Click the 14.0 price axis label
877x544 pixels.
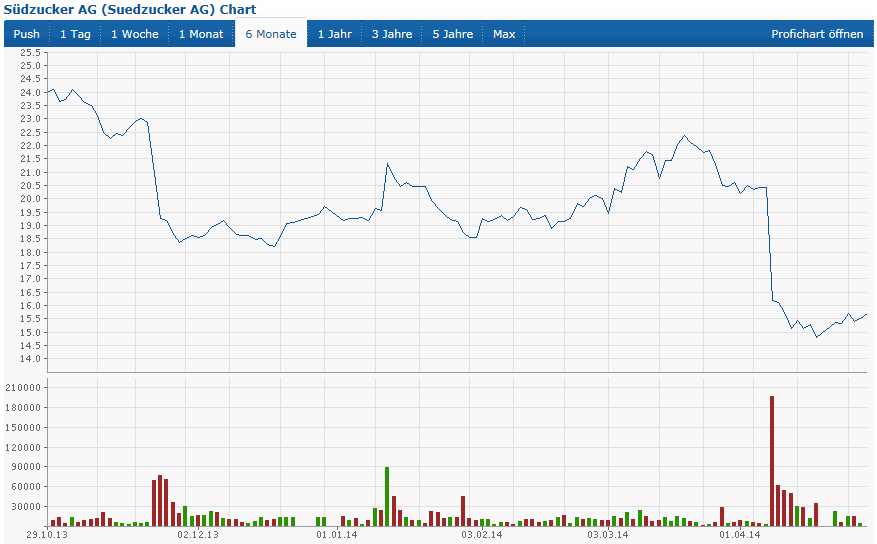click(31, 359)
